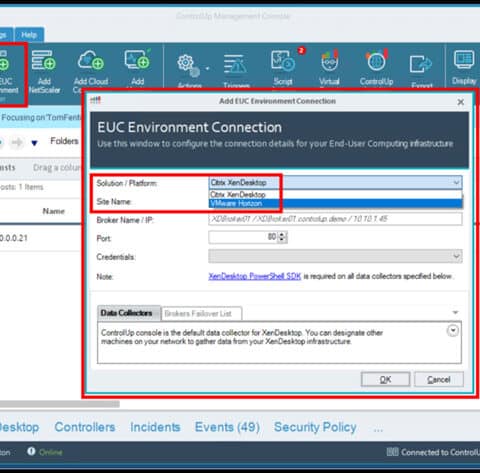Open the Events (49) view tab
The image size is (480, 473).
[x=227, y=427]
